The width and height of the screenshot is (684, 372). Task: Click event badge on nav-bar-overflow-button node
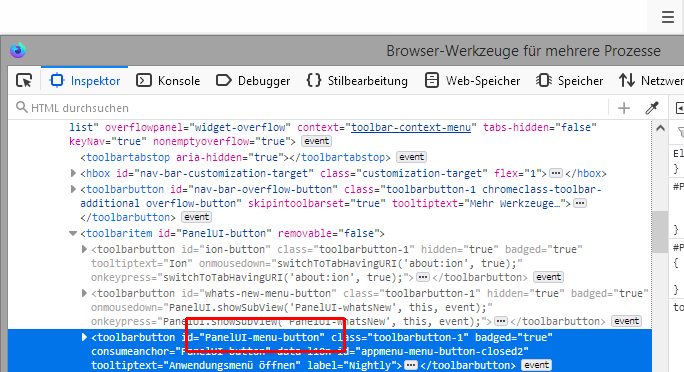coord(196,217)
